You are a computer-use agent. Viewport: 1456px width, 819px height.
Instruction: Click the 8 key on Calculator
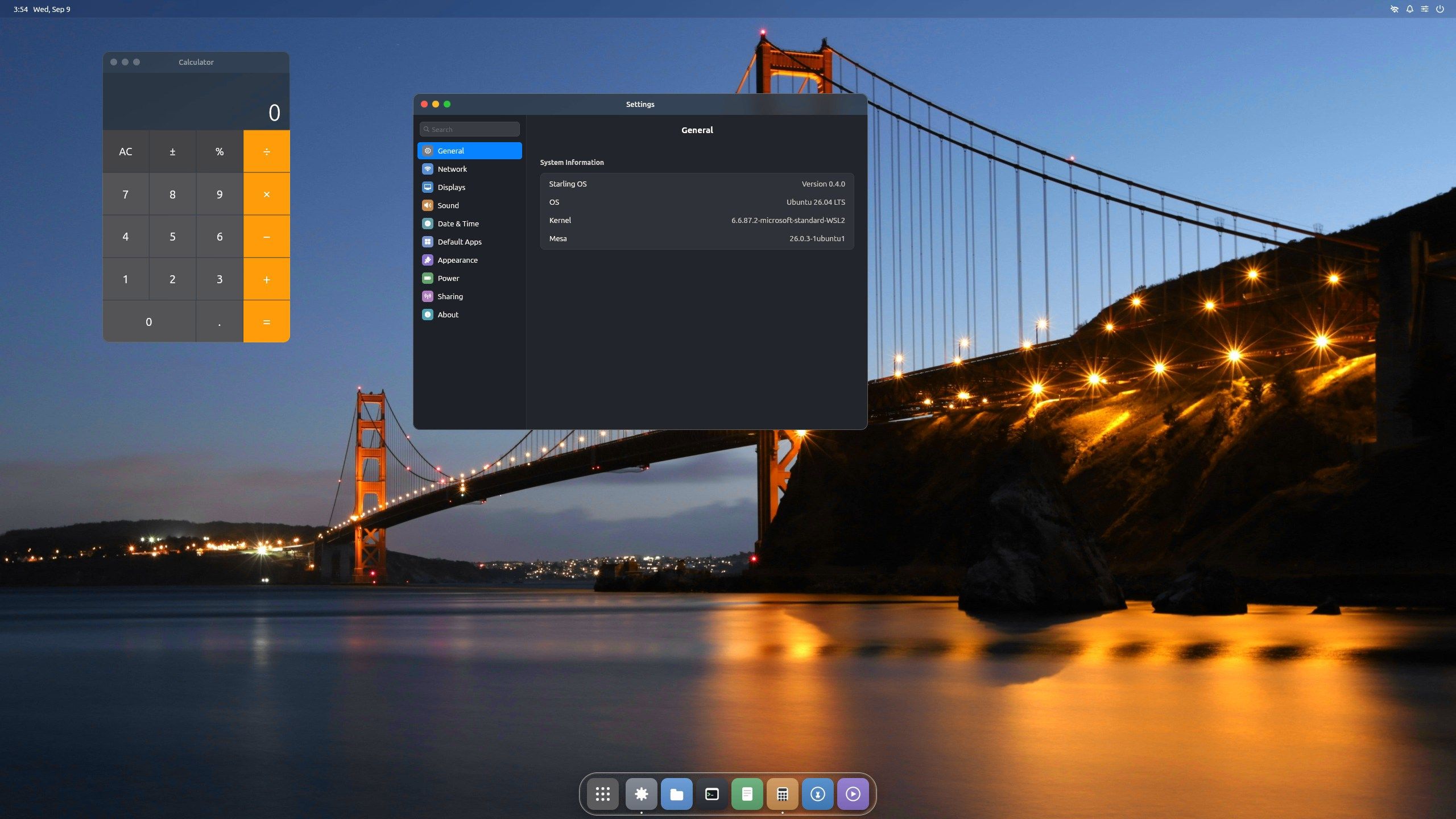point(172,194)
